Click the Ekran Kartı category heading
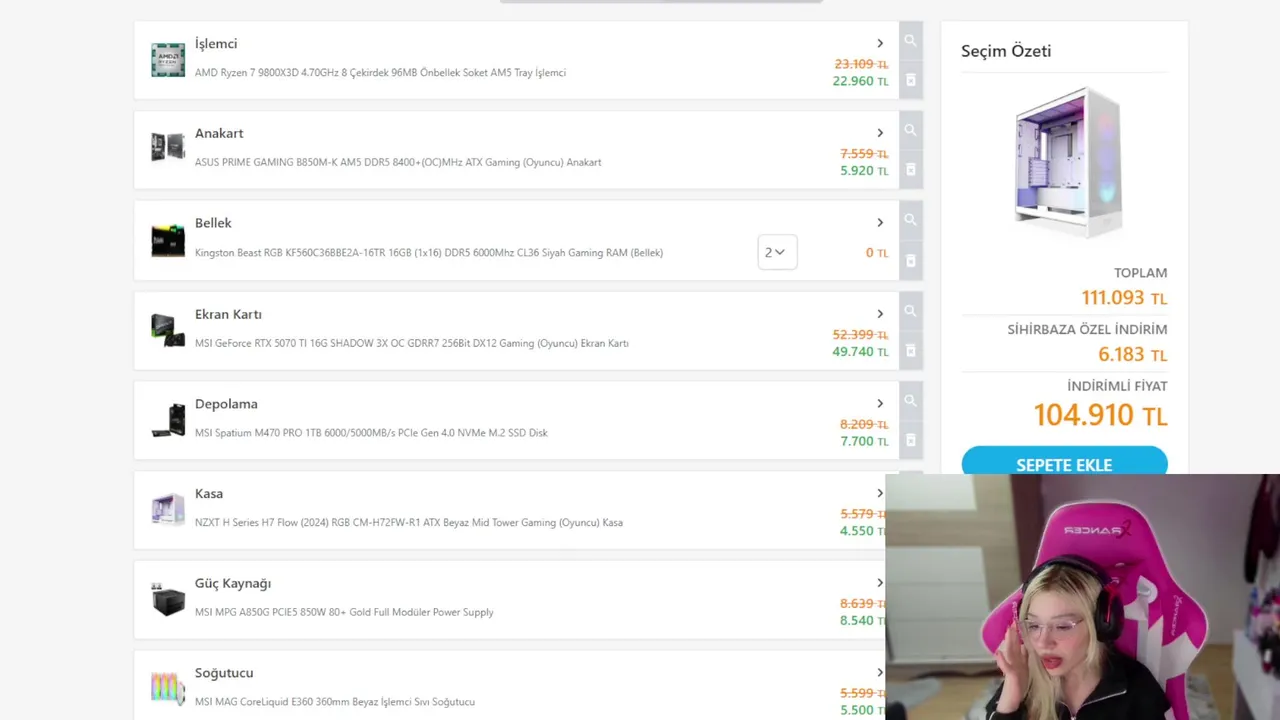 [x=228, y=314]
